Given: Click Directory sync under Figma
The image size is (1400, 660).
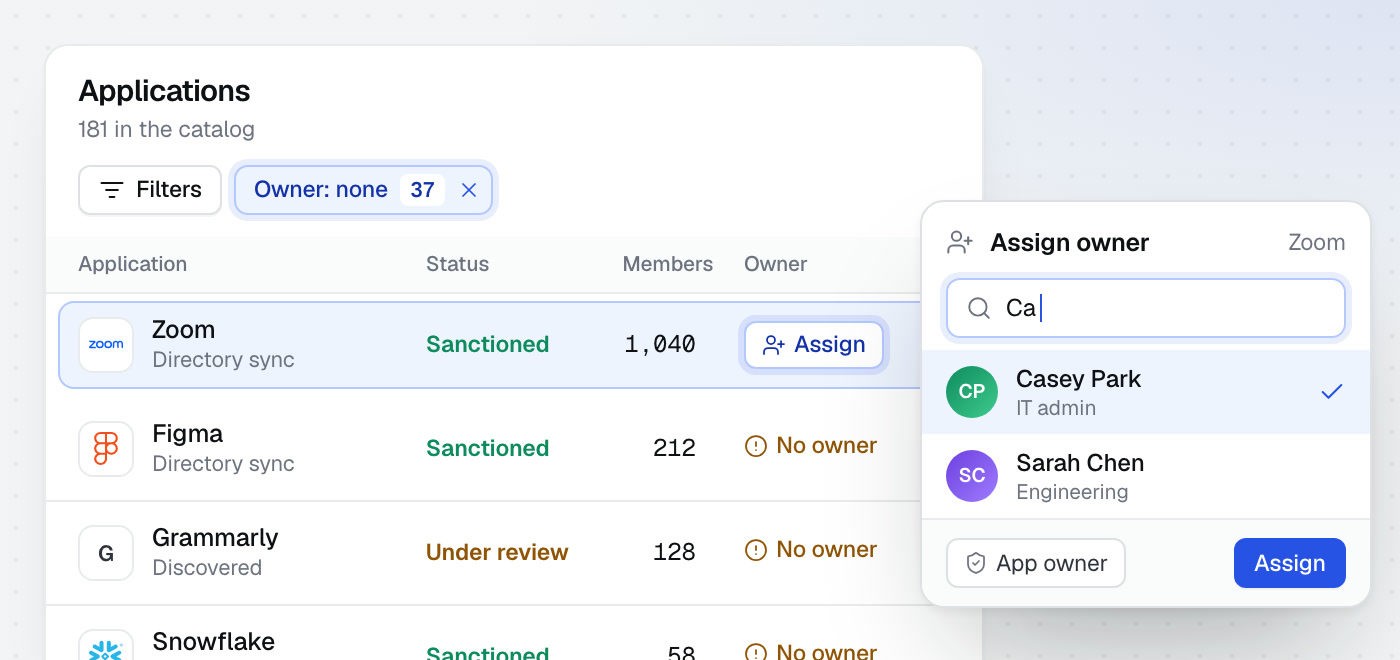Looking at the screenshot, I should [223, 464].
